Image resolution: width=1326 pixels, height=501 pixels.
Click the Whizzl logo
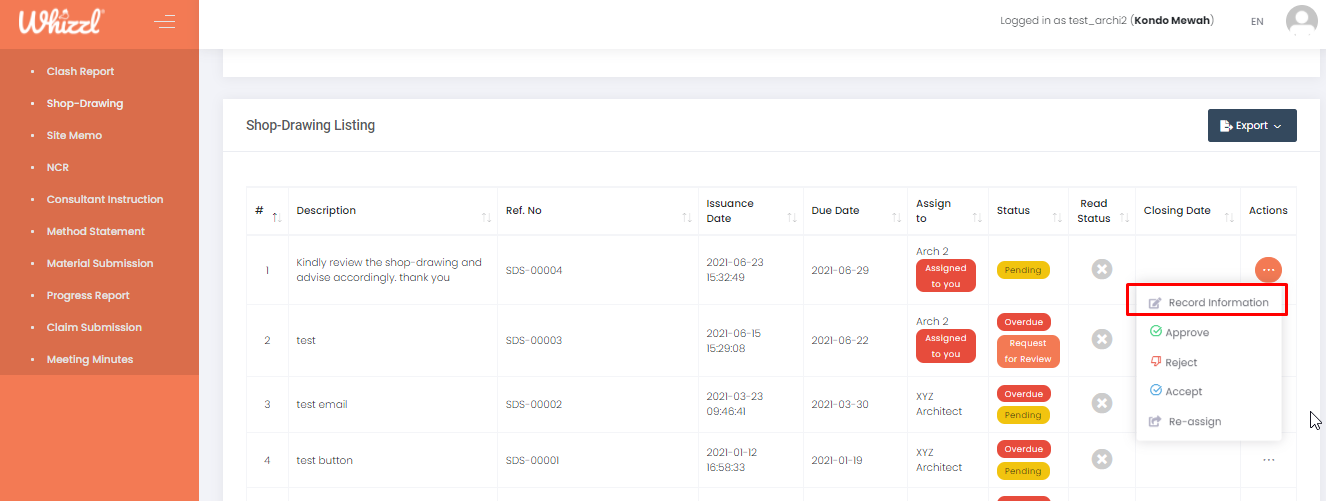click(61, 21)
